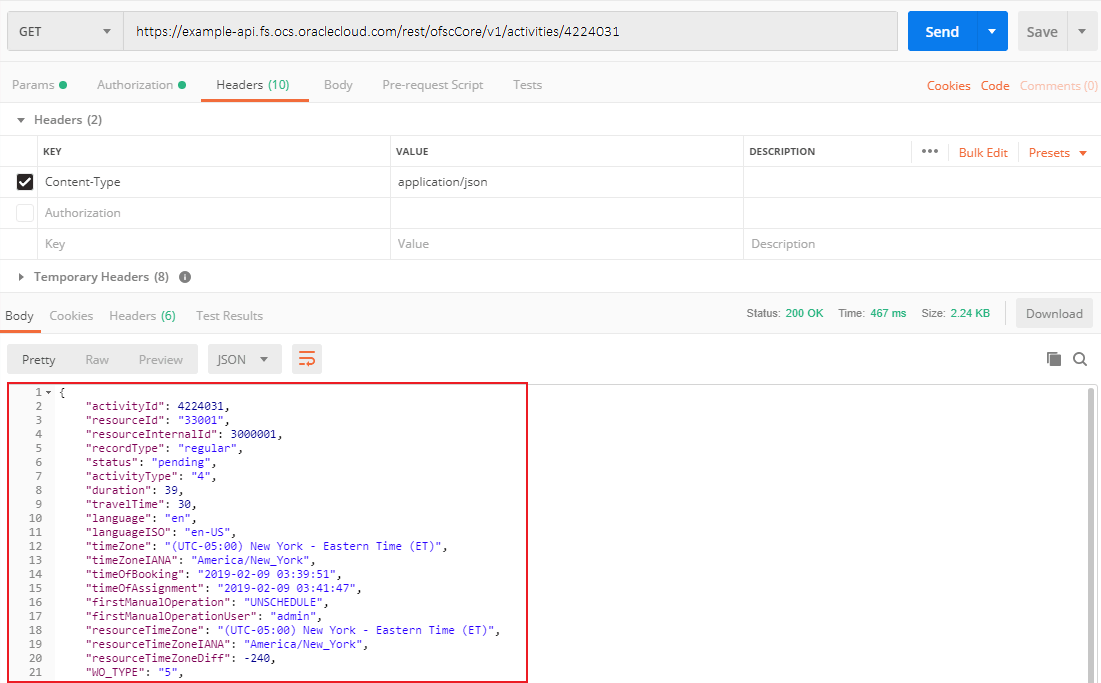
Task: Open the GET method dropdown
Action: click(65, 31)
